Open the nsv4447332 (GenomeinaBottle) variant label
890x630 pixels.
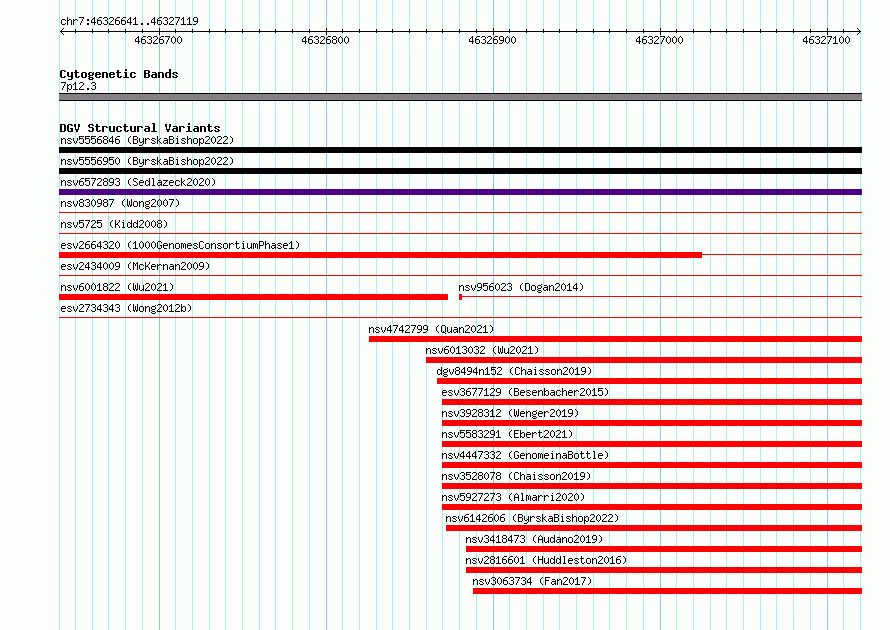click(525, 455)
